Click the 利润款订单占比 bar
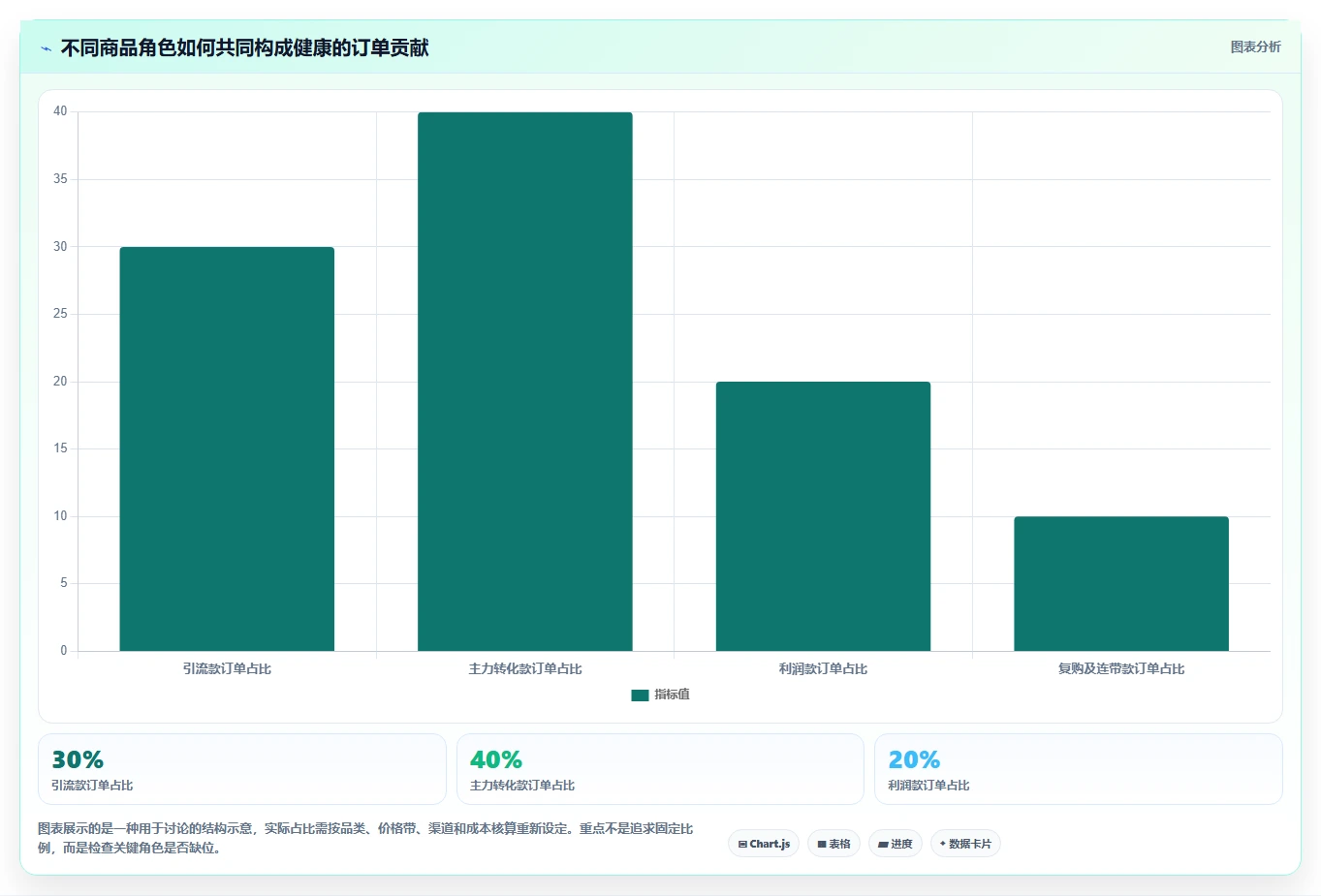This screenshot has width=1321, height=896. click(823, 516)
